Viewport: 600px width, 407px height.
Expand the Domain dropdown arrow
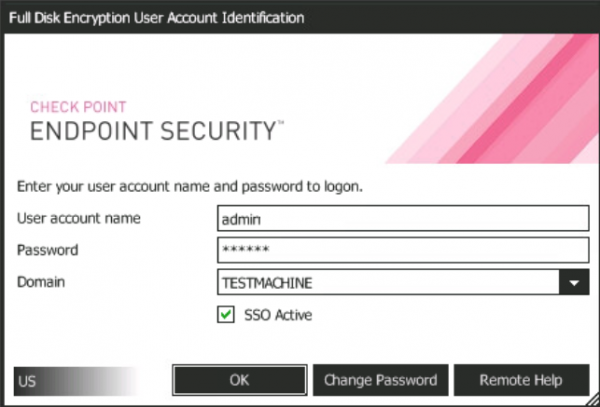click(x=573, y=283)
